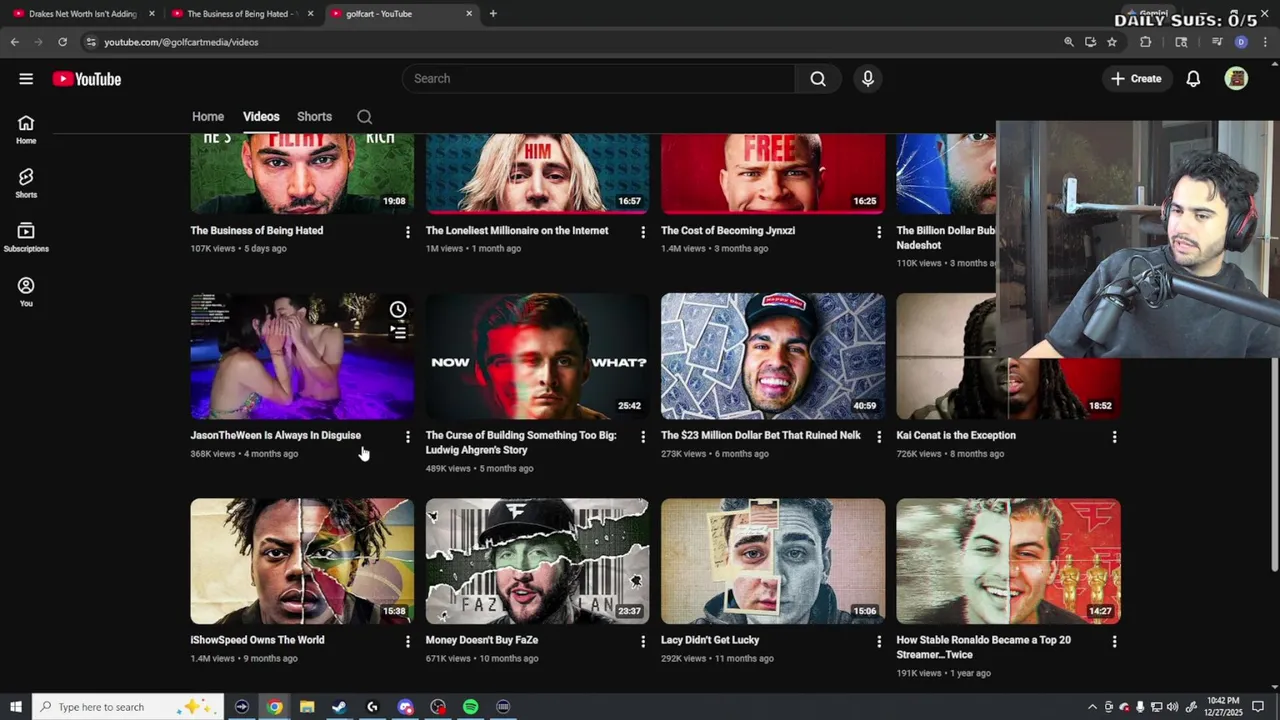Open Money Doesn't Buy FaZe title
The height and width of the screenshot is (720, 1280).
point(482,640)
